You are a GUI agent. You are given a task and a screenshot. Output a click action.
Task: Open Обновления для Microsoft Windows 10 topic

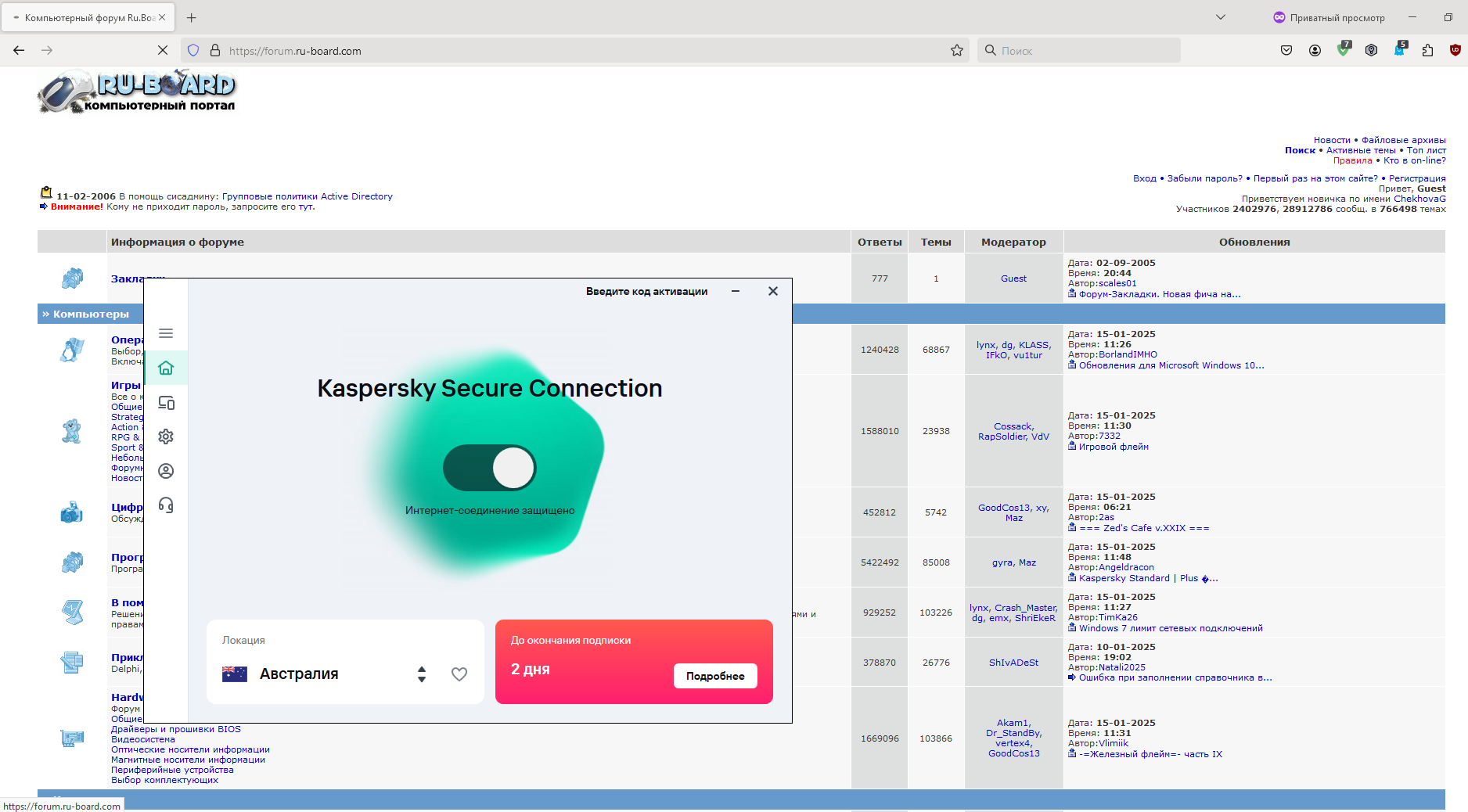click(1171, 365)
